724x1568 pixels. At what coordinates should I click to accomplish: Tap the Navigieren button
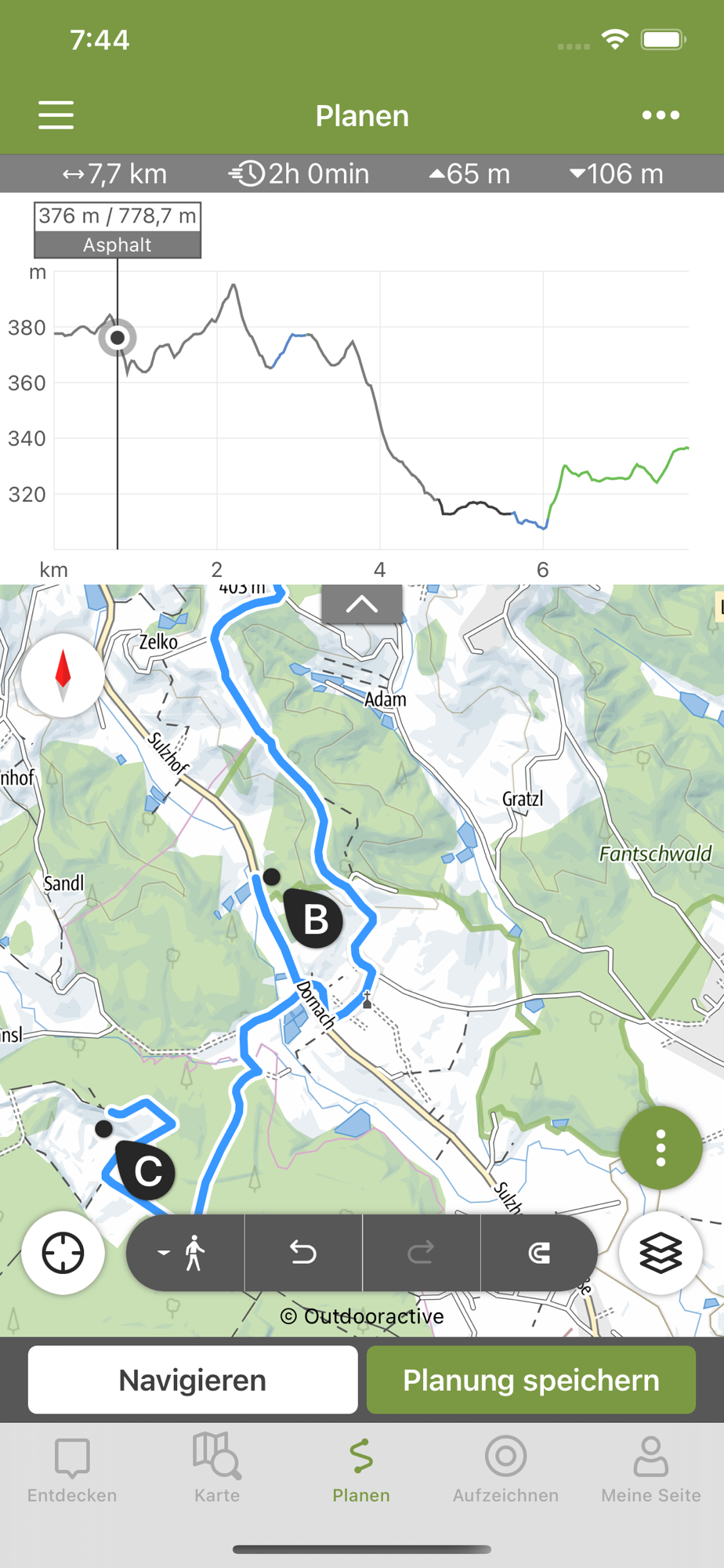pyautogui.click(x=193, y=1380)
